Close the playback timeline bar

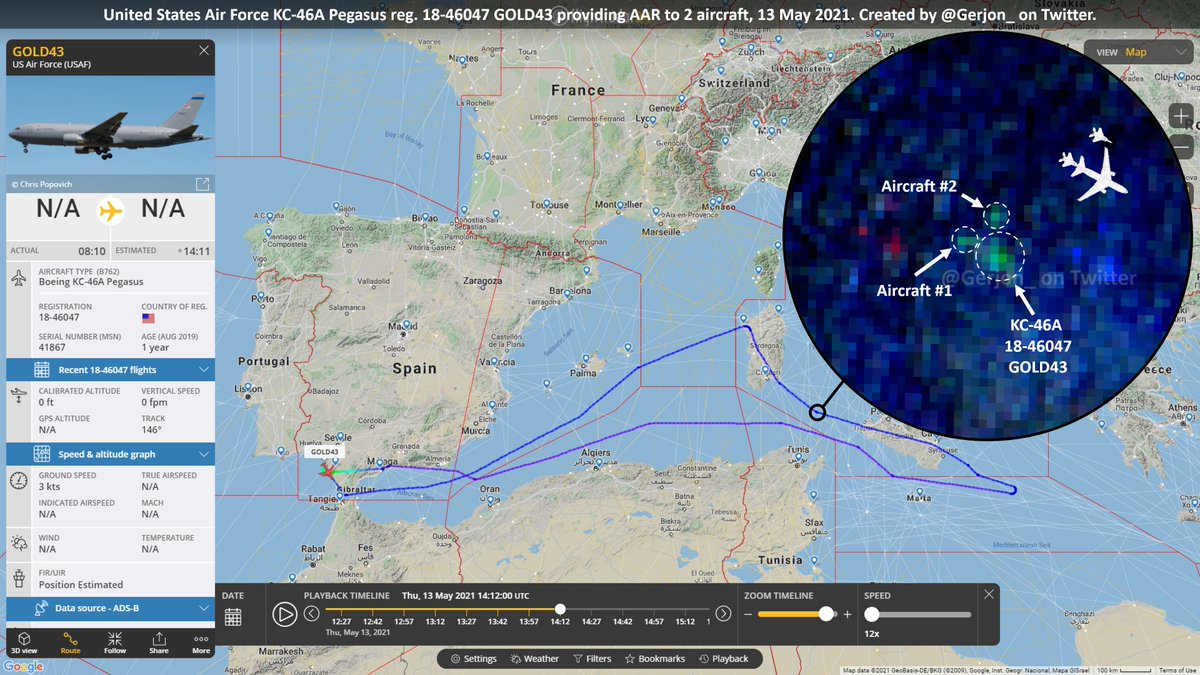pyautogui.click(x=989, y=594)
